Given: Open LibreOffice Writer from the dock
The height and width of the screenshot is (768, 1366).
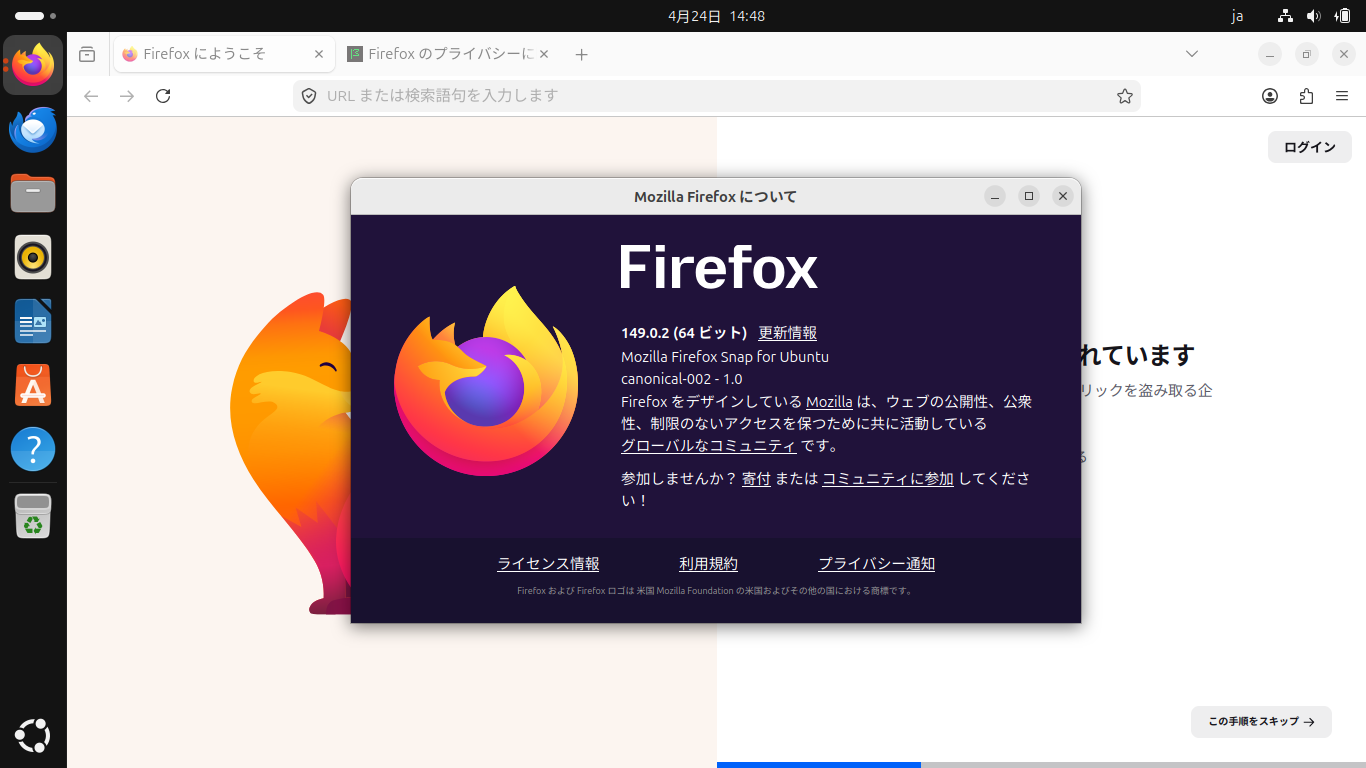Looking at the screenshot, I should point(33,322).
